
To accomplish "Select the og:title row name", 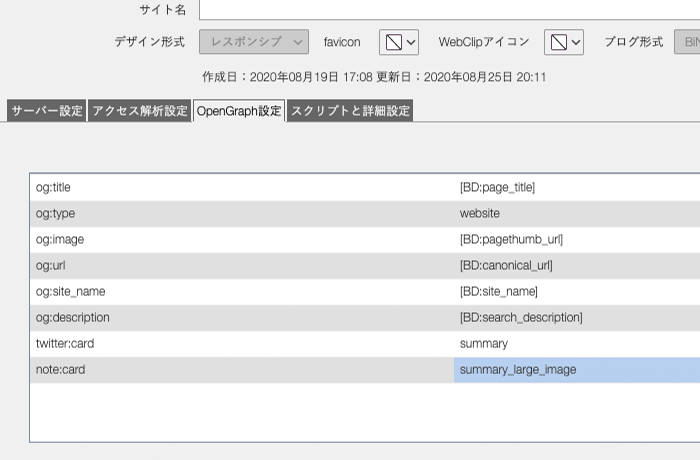I will point(53,188).
